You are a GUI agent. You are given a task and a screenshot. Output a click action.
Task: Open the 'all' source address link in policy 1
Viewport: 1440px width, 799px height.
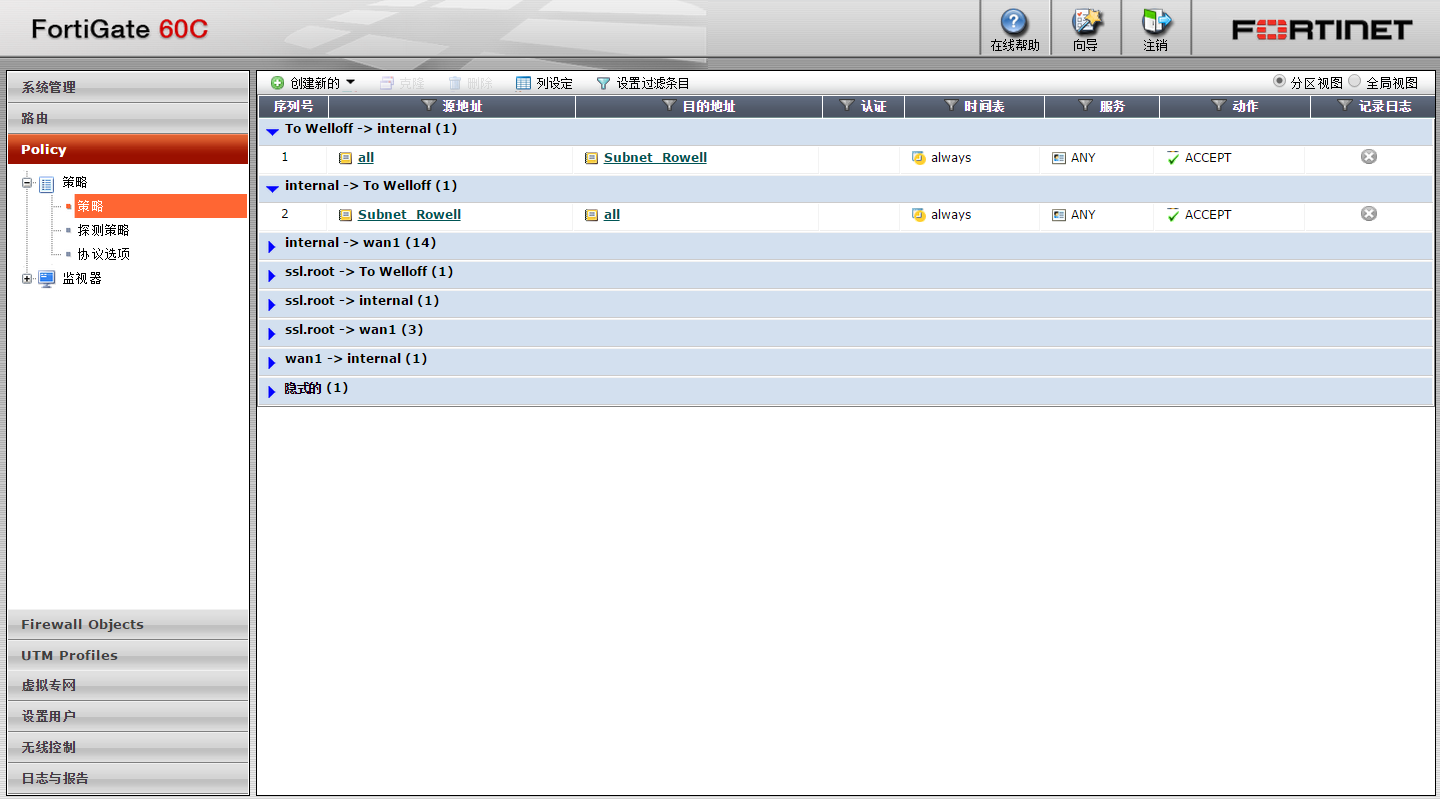pyautogui.click(x=366, y=158)
